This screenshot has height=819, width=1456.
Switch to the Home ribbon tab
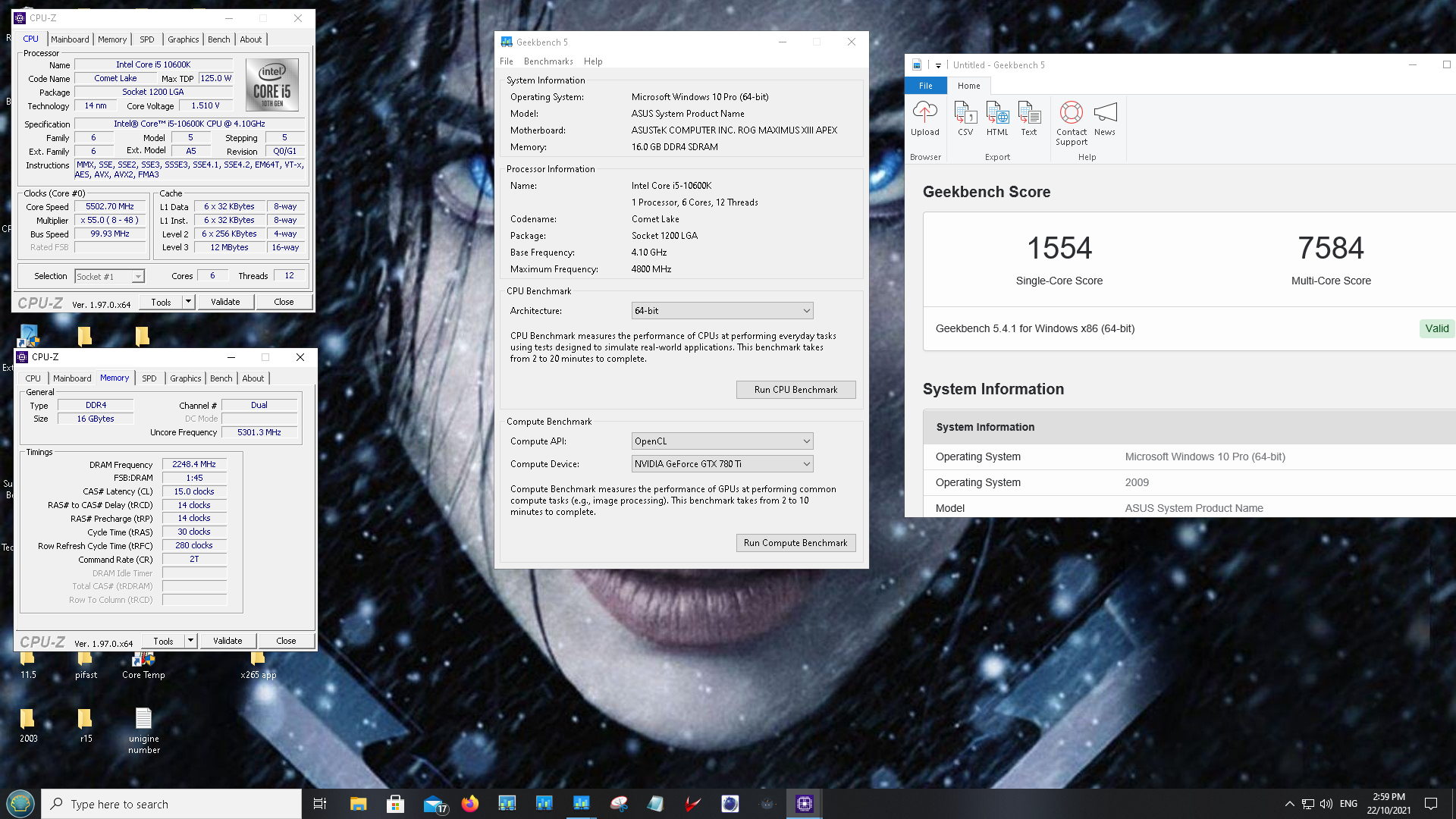point(968,86)
